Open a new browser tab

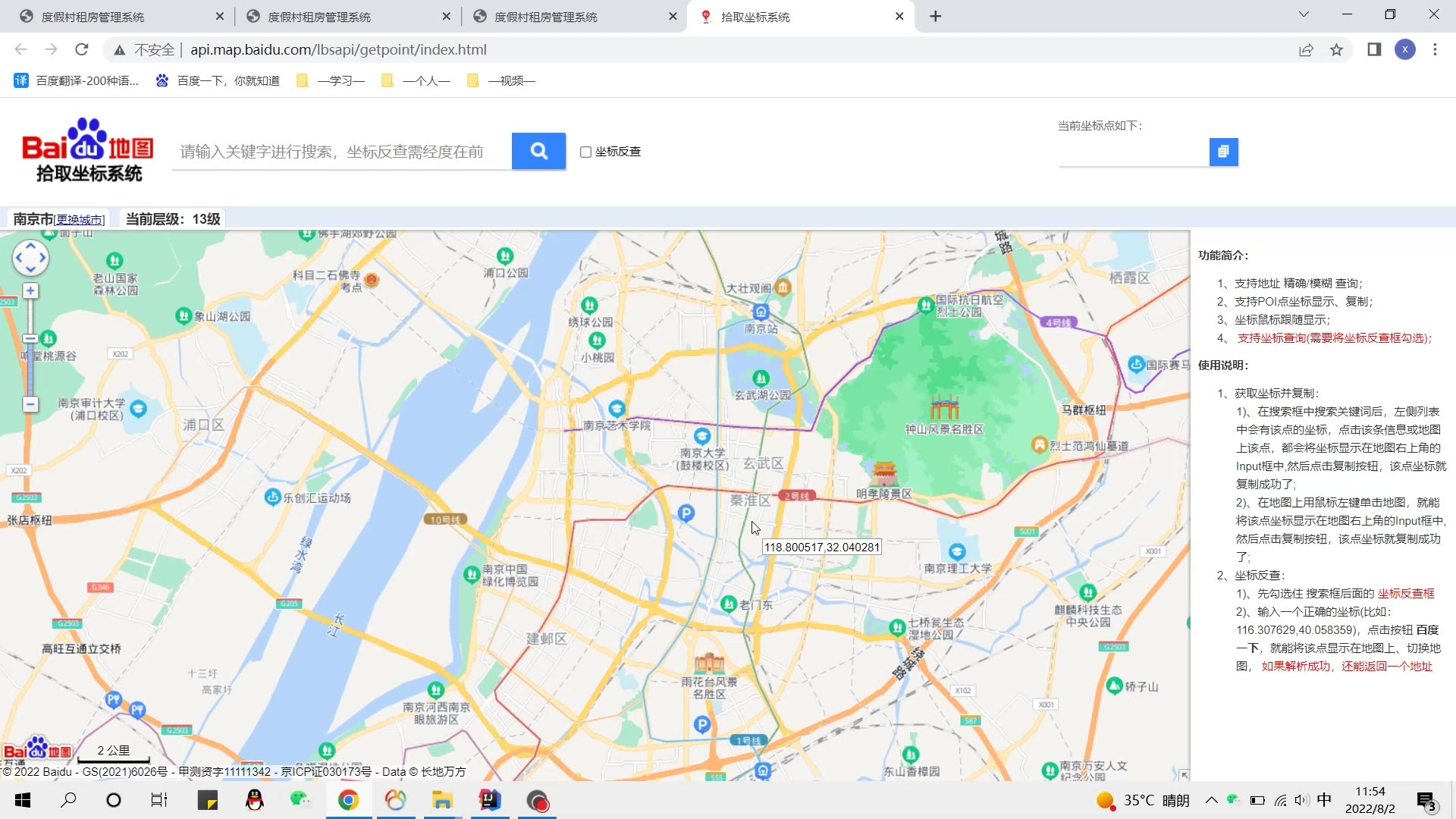click(936, 16)
